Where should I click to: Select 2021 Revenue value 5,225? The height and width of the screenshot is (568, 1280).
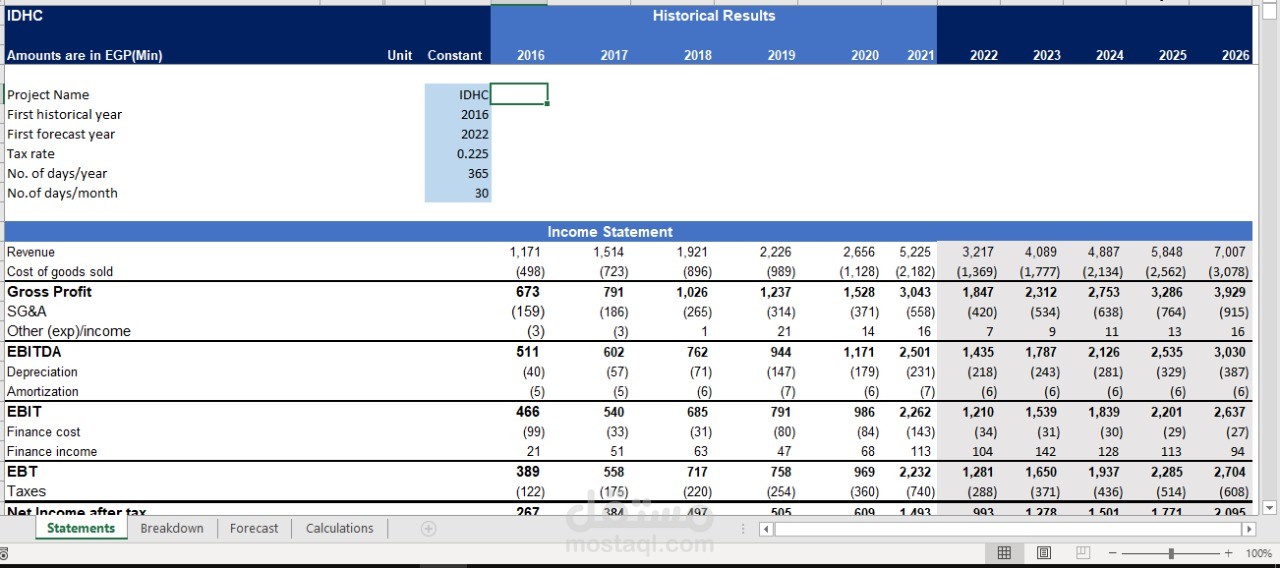click(x=915, y=252)
